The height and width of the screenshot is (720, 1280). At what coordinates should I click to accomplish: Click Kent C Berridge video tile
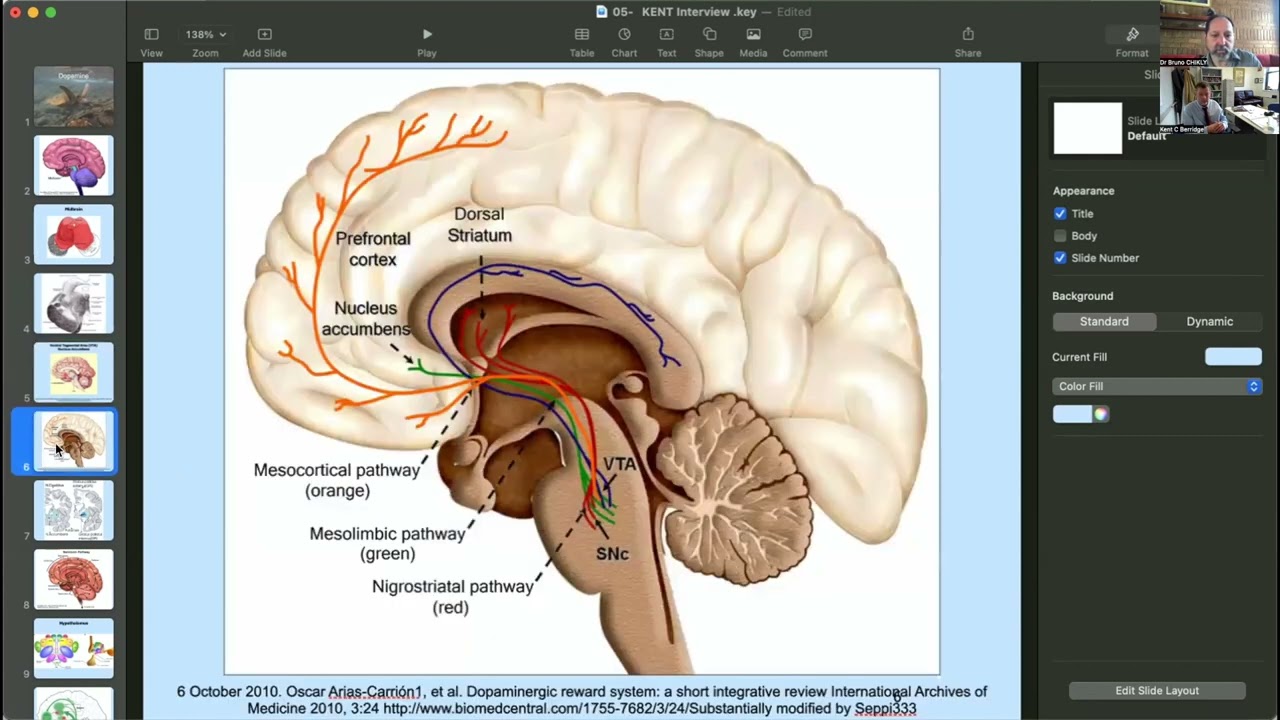pyautogui.click(x=1219, y=100)
